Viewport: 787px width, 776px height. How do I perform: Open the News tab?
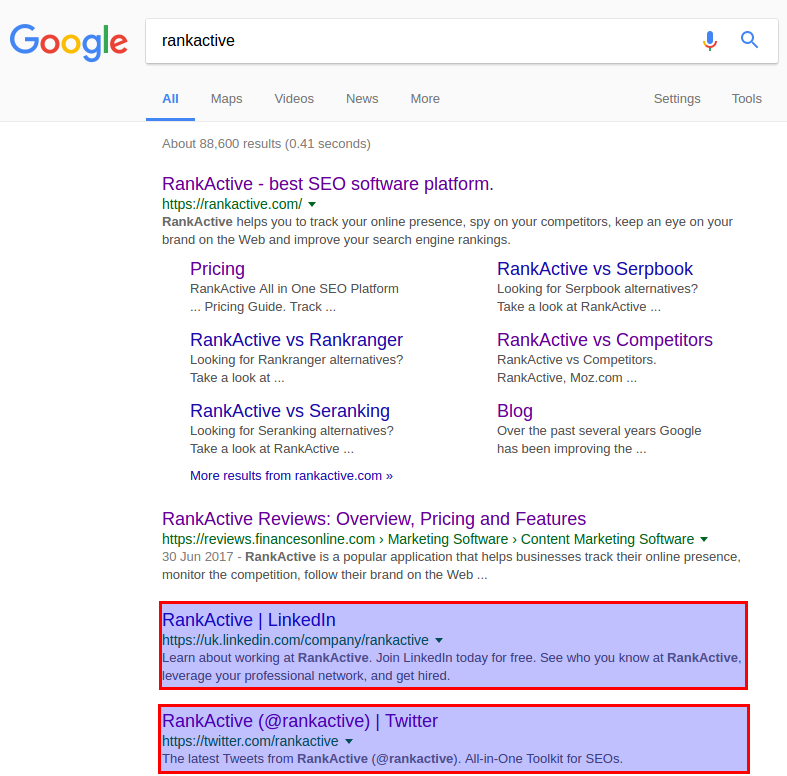click(x=362, y=99)
